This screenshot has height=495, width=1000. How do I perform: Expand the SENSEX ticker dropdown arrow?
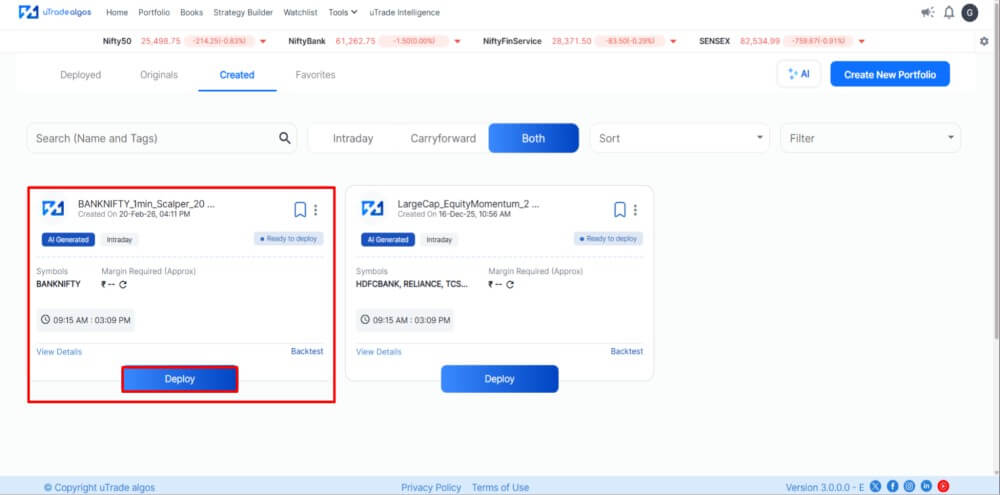(862, 41)
